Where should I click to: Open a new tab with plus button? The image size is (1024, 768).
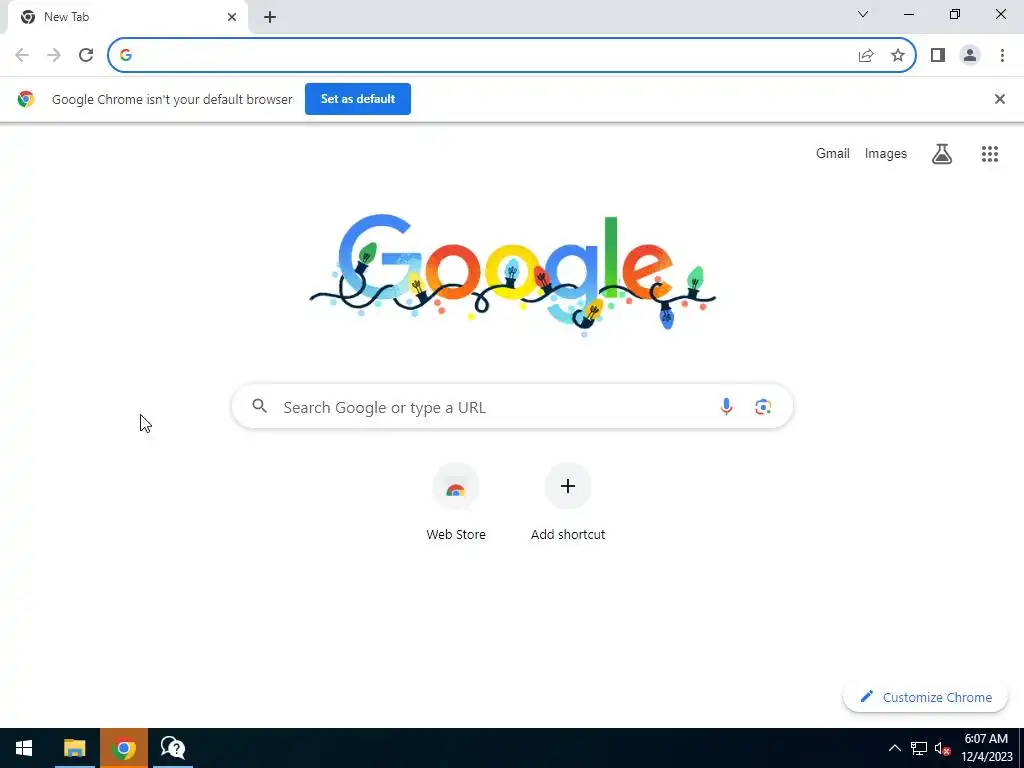(270, 17)
